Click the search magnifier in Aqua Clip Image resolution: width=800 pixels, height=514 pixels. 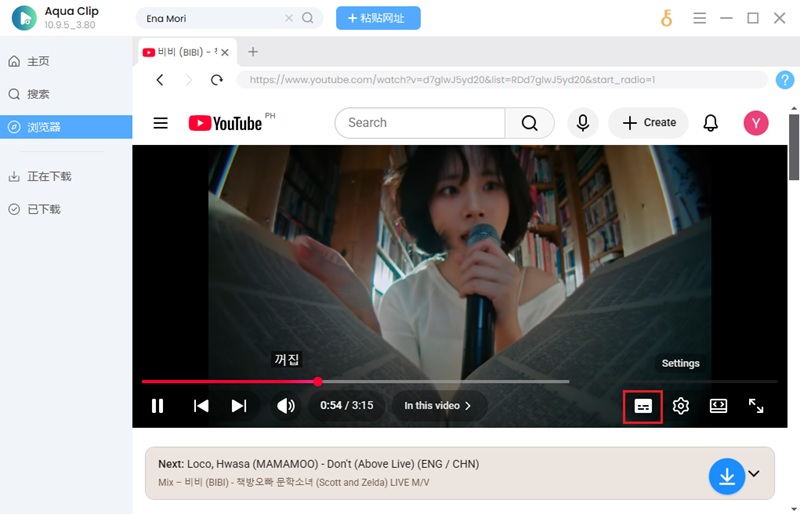(x=308, y=18)
